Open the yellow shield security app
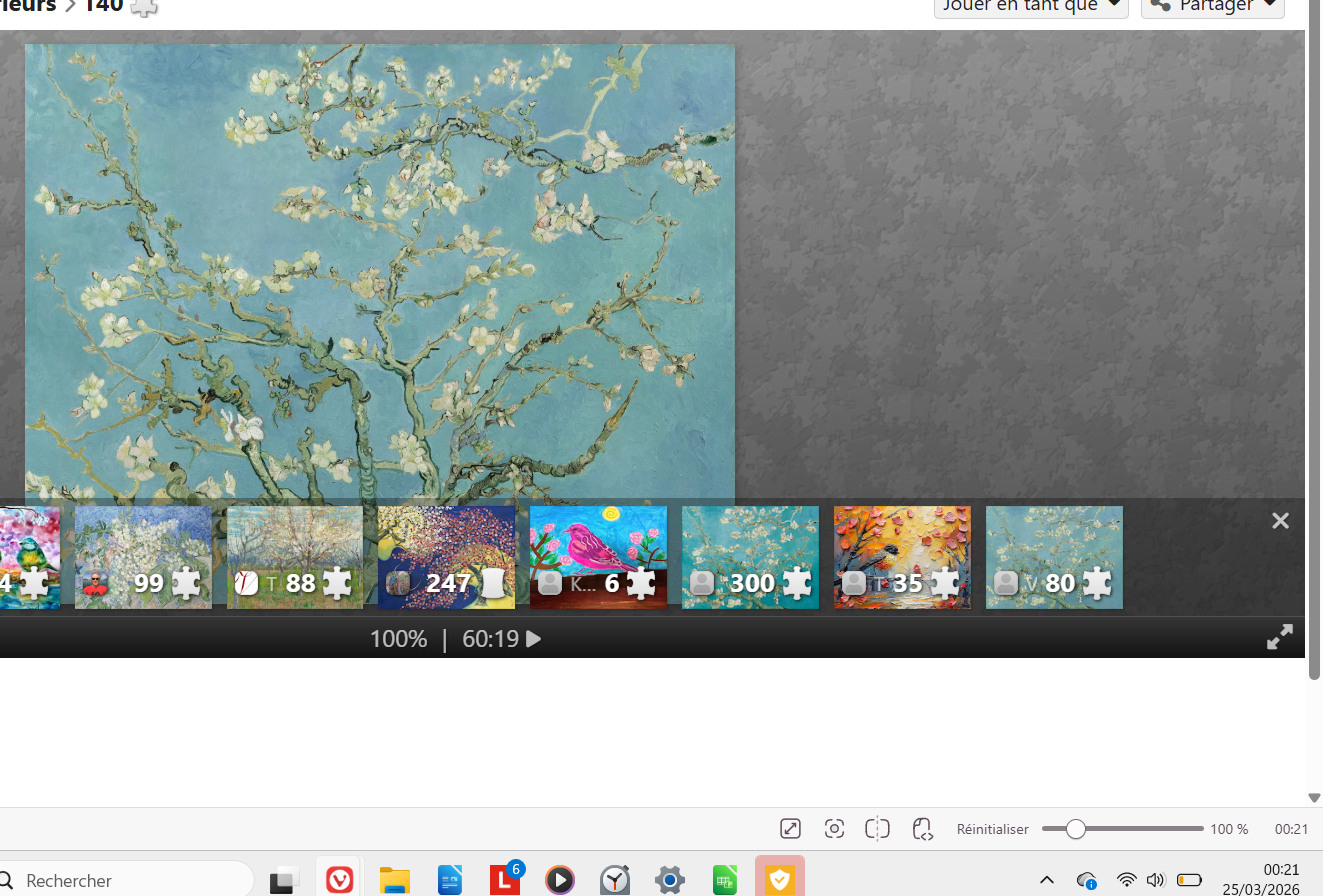The height and width of the screenshot is (896, 1323). click(780, 879)
